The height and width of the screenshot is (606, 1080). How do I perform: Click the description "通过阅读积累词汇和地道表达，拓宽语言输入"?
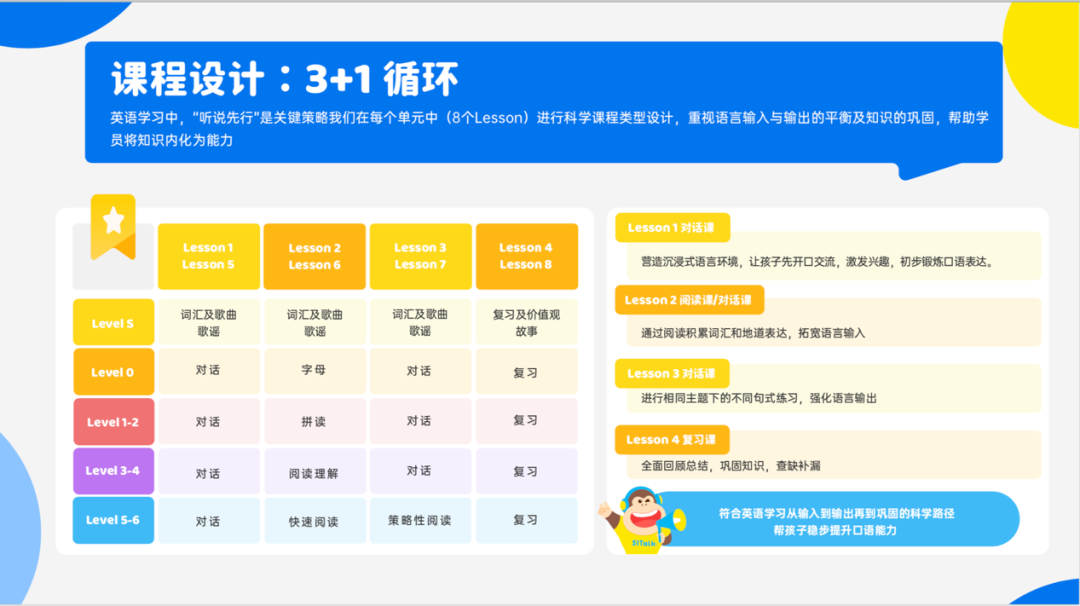tap(753, 333)
